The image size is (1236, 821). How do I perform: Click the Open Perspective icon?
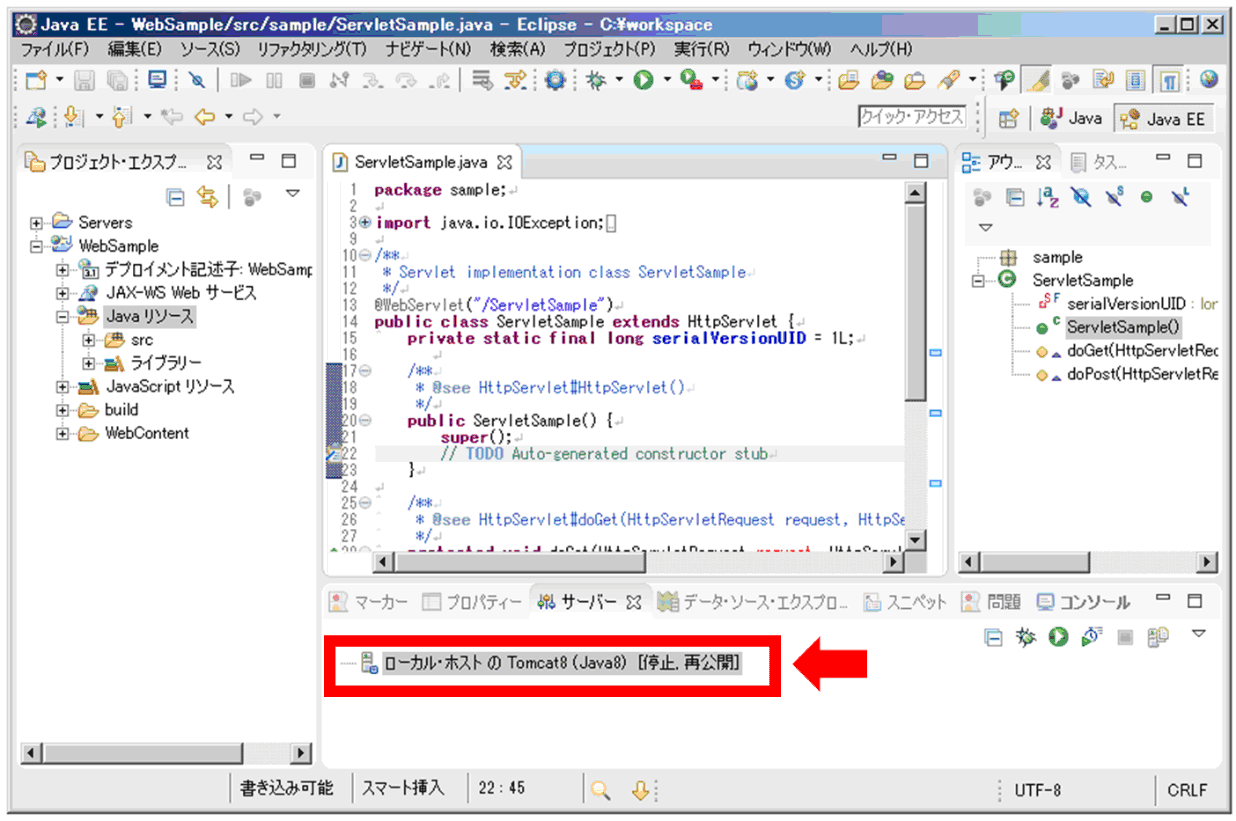coord(1009,118)
